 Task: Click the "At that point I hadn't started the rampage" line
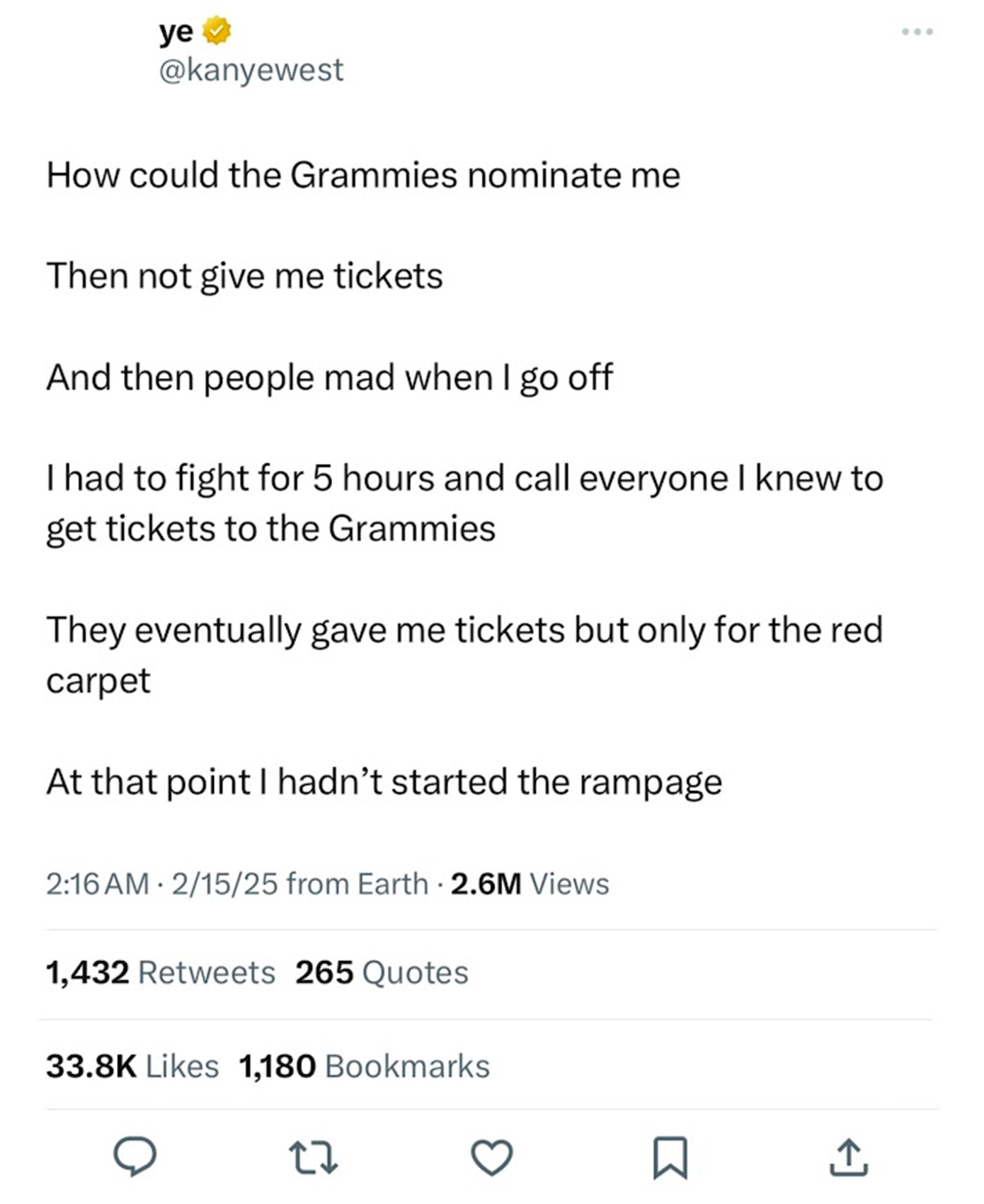click(384, 782)
